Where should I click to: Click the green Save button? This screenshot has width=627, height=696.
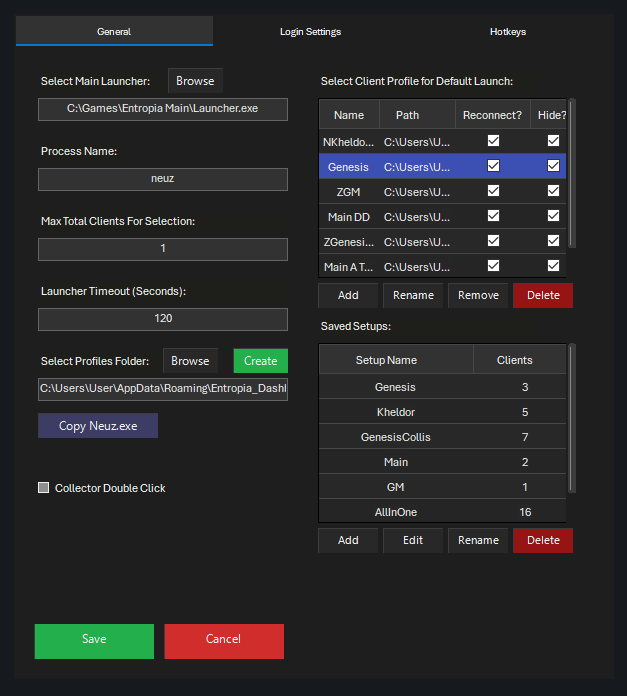94,641
